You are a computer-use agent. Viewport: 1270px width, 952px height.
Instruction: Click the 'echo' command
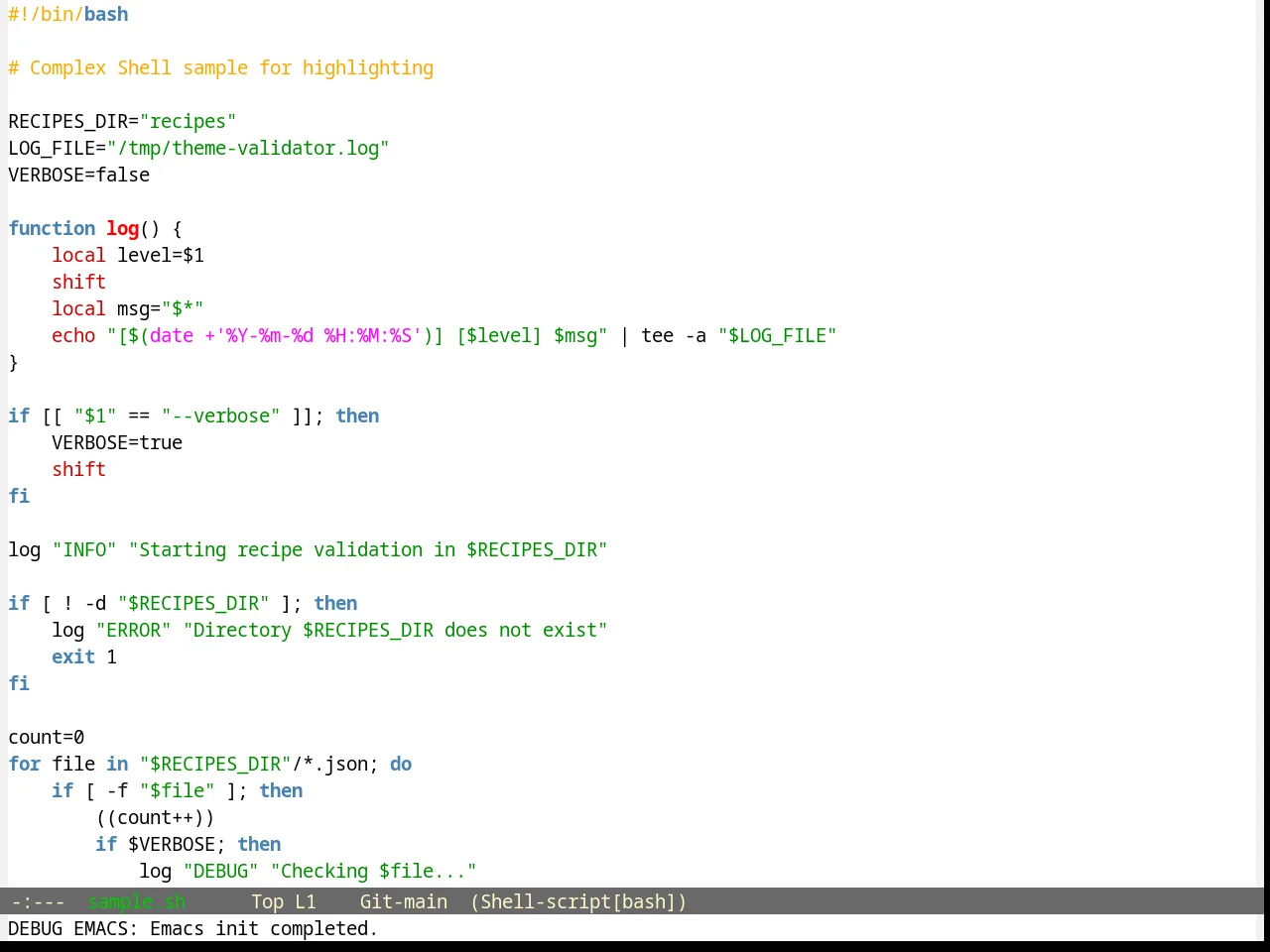(x=73, y=335)
